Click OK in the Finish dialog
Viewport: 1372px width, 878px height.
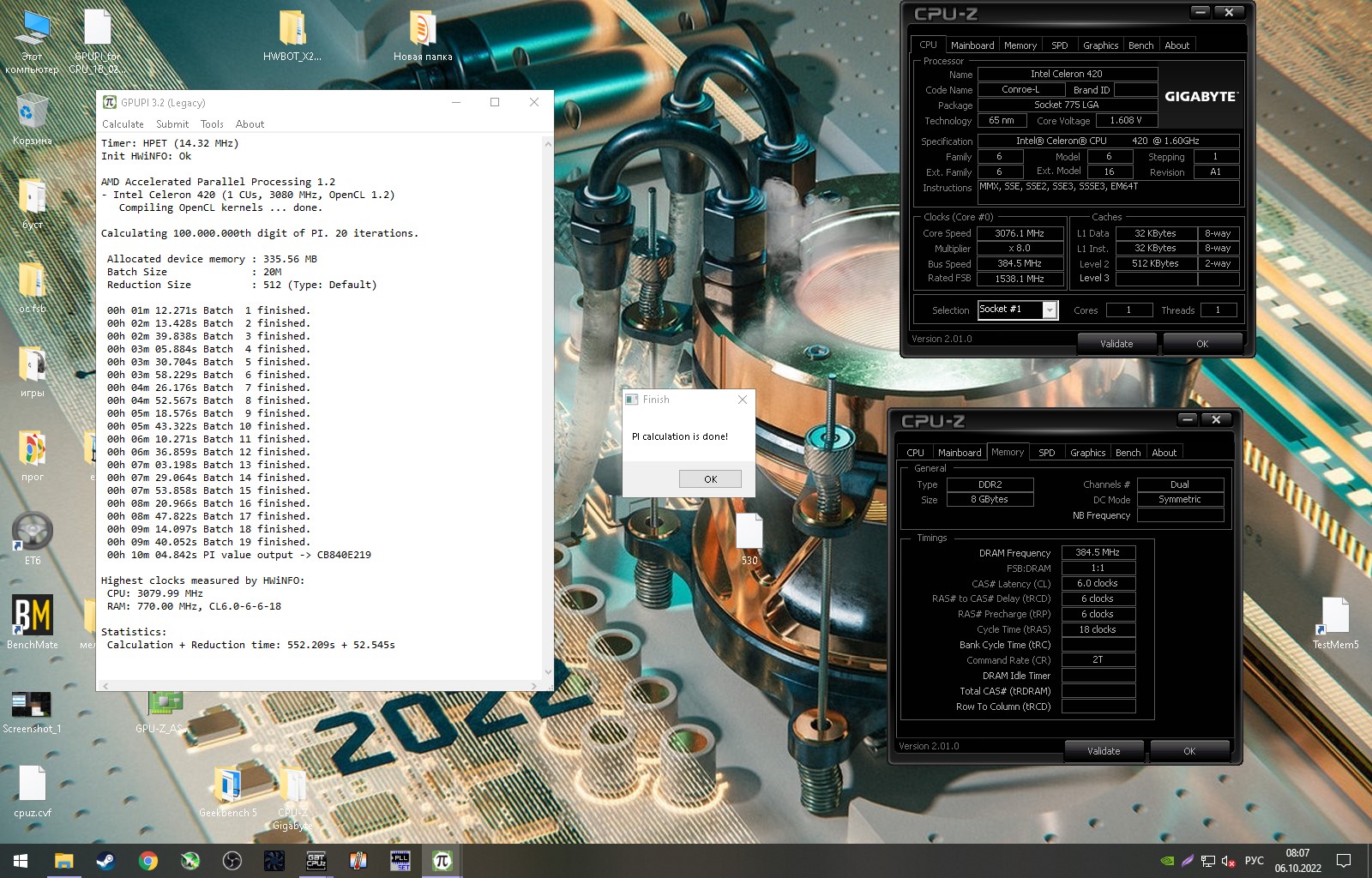tap(710, 479)
